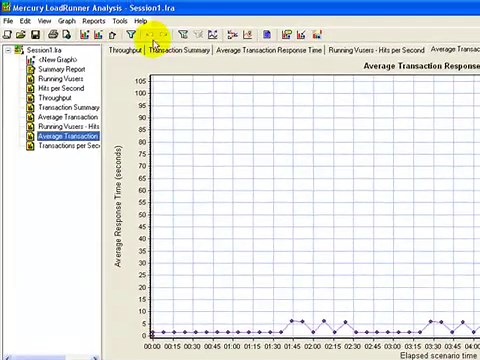This screenshot has width=480, height=360.
Task: Open print preview with the page-and-magnifier icon
Action: tap(66, 34)
